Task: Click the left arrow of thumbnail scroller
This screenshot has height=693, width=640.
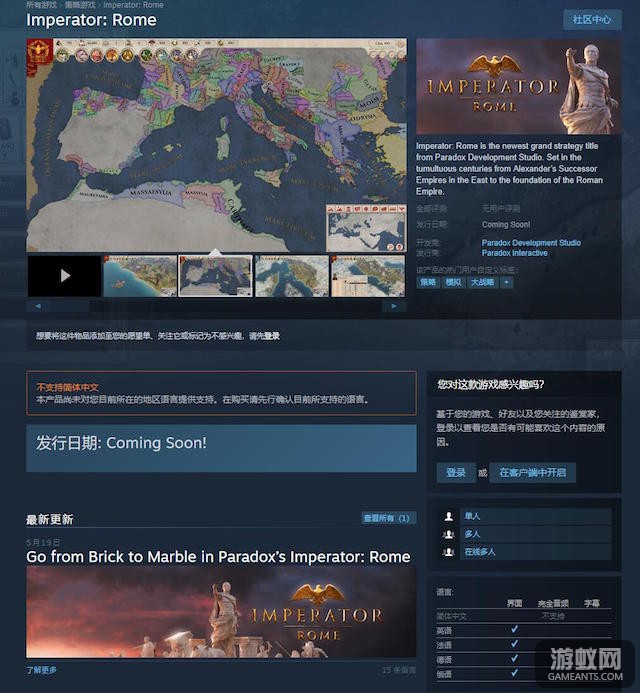Action: (x=38, y=306)
